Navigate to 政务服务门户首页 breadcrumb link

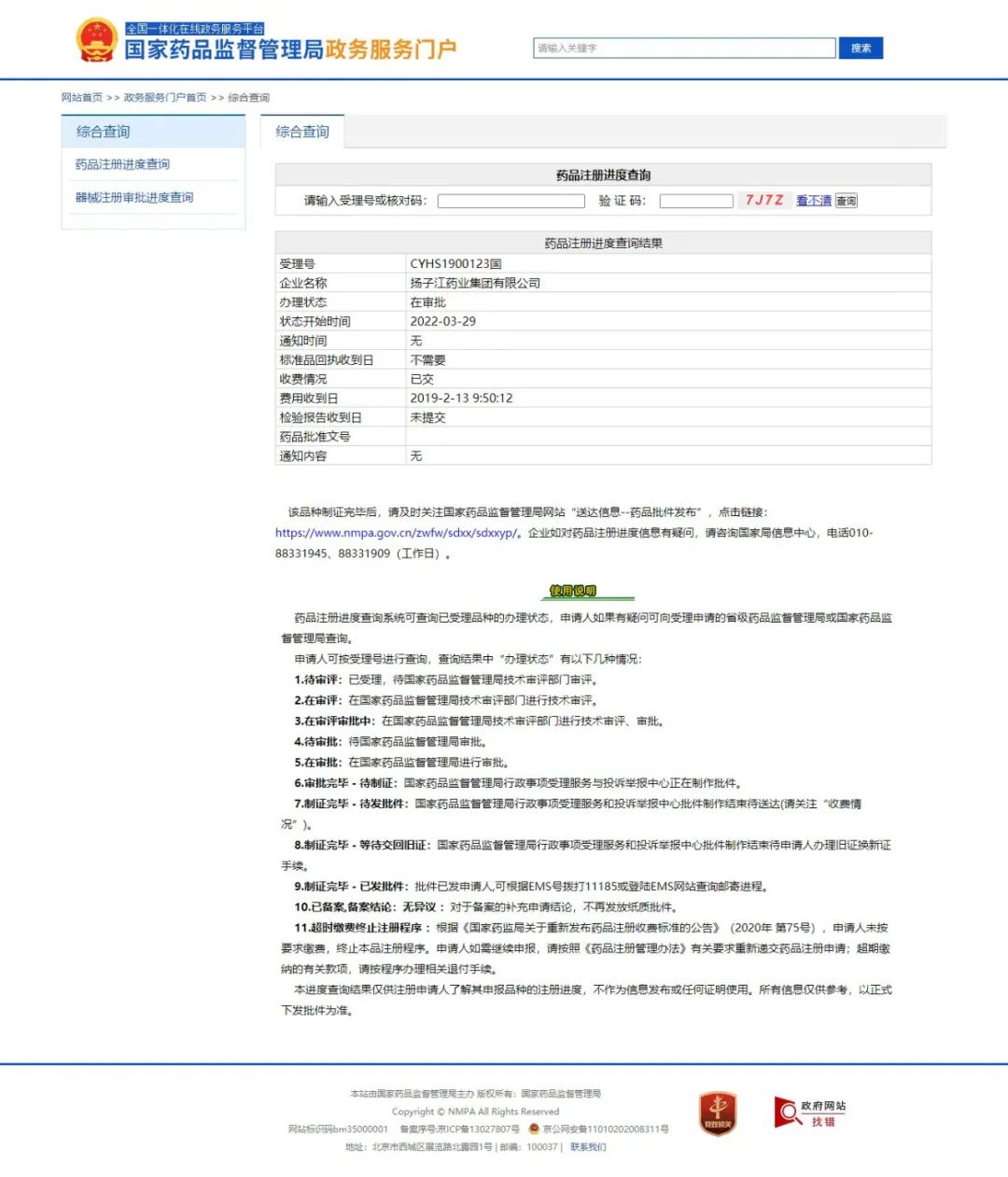[165, 97]
